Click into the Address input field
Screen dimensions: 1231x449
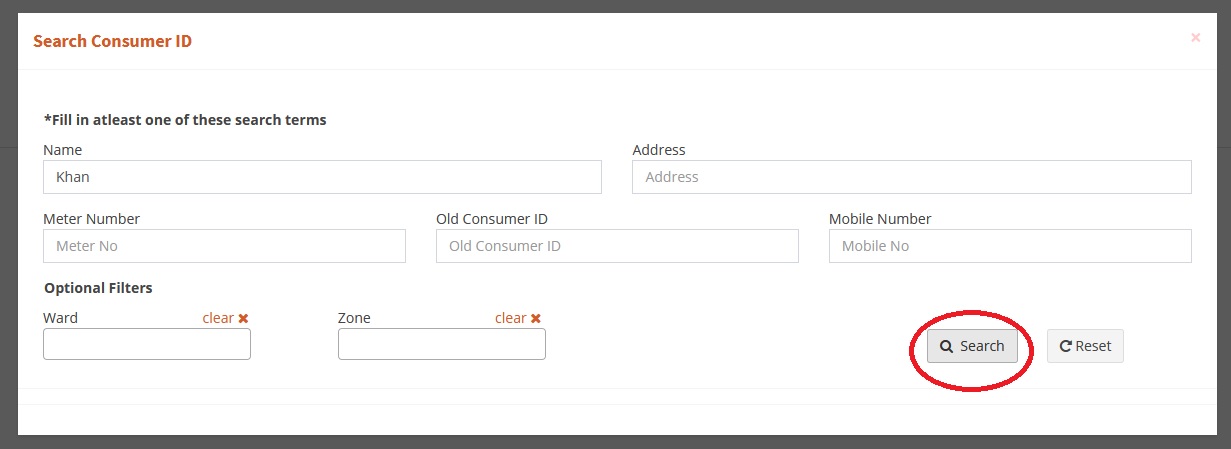click(911, 177)
